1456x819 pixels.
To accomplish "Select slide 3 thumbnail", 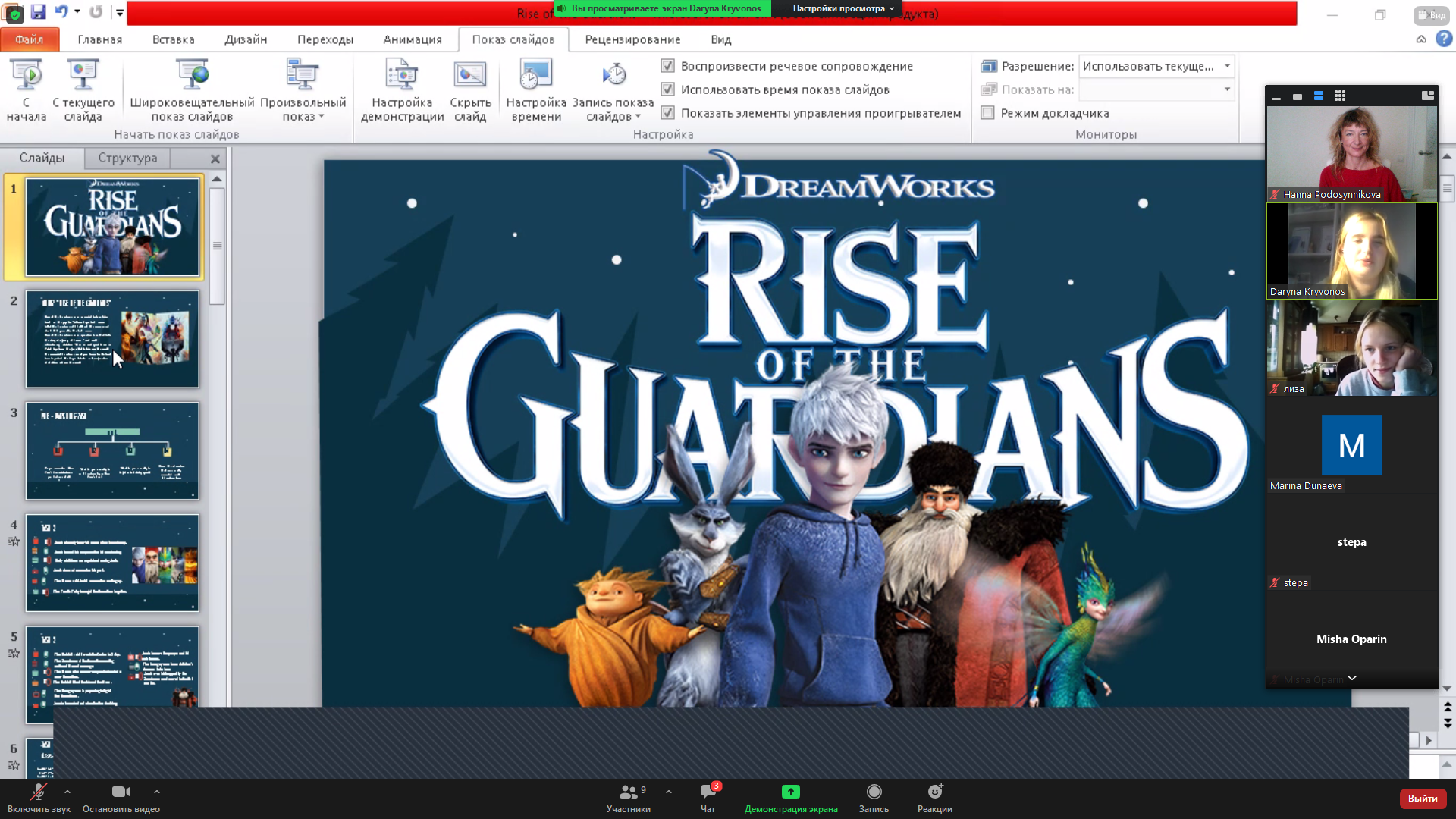I will 112,450.
